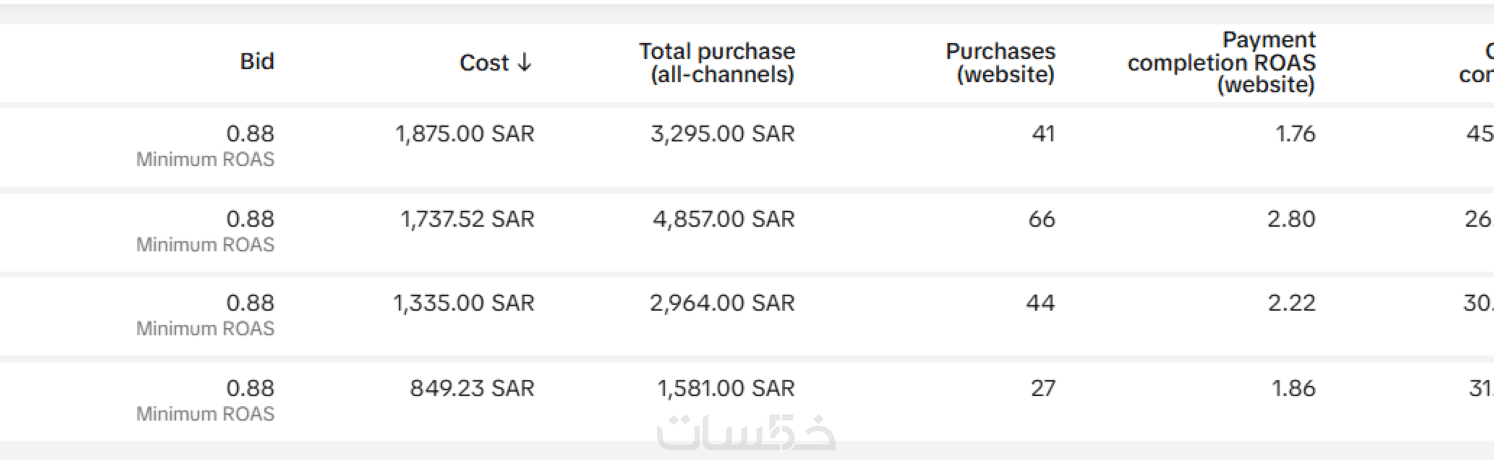1494x460 pixels.
Task: Select the 4,857.00 SAR total purchase cell
Action: pos(724,219)
